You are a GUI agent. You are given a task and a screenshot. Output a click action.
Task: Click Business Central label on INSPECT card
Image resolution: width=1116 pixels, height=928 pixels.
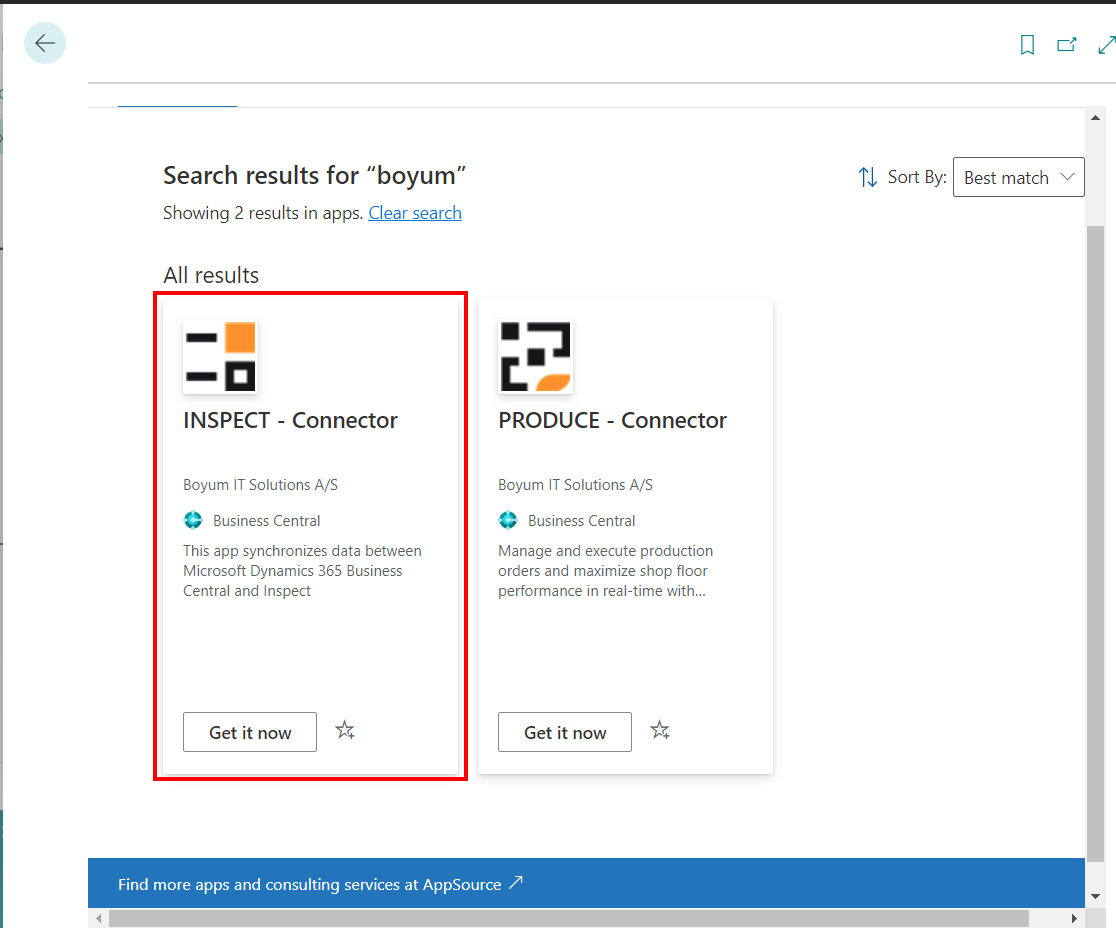[x=267, y=520]
